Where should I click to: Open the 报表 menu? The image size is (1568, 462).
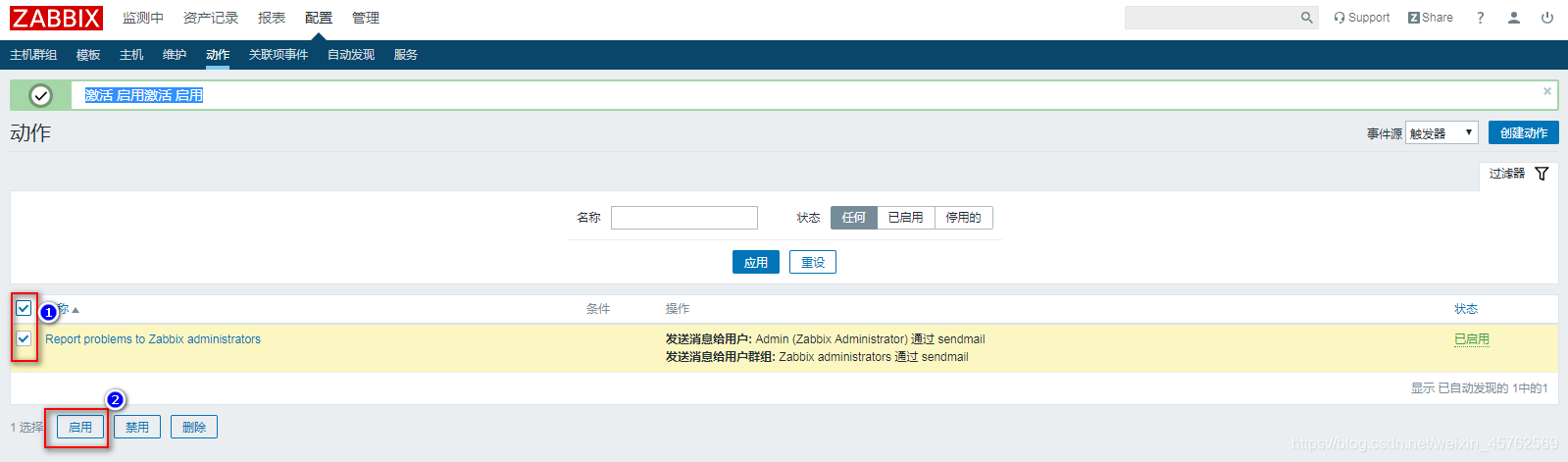click(x=272, y=18)
